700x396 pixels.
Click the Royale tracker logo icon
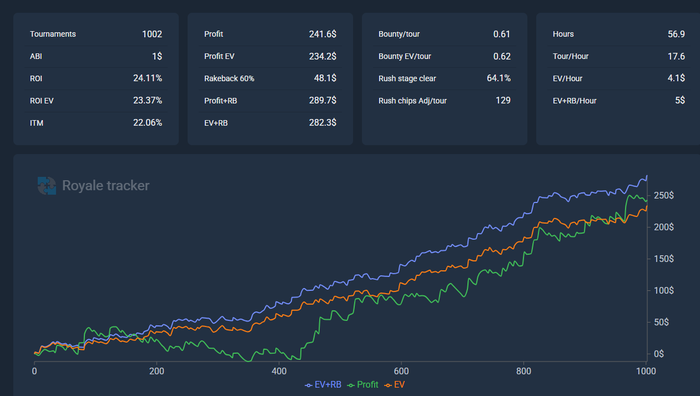[47, 186]
